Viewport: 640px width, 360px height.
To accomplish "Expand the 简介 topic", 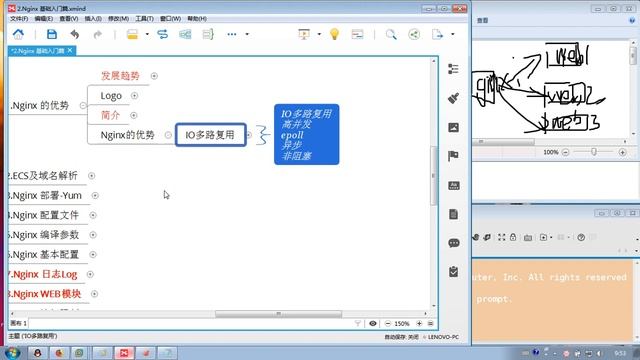I will pyautogui.click(x=133, y=116).
